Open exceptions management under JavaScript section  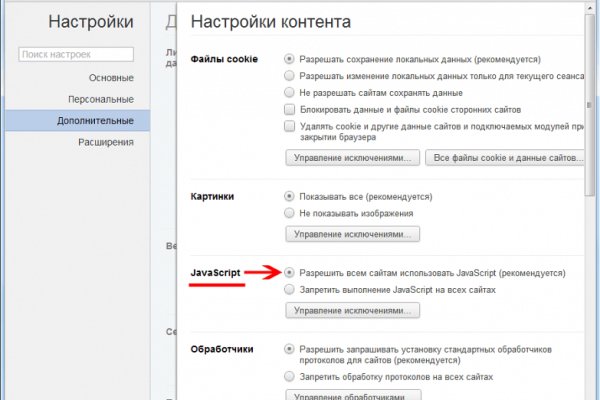pos(352,311)
